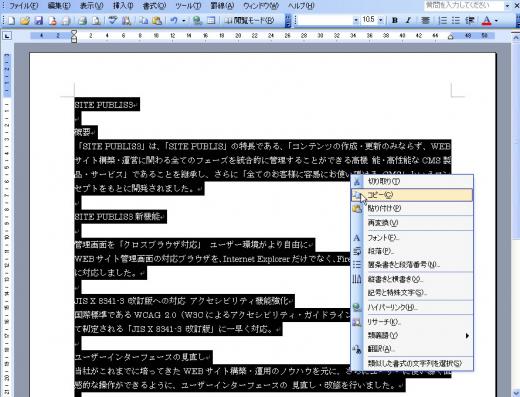520x397 pixels.
Task: Open the 罫線(A) menu
Action: (222, 6)
